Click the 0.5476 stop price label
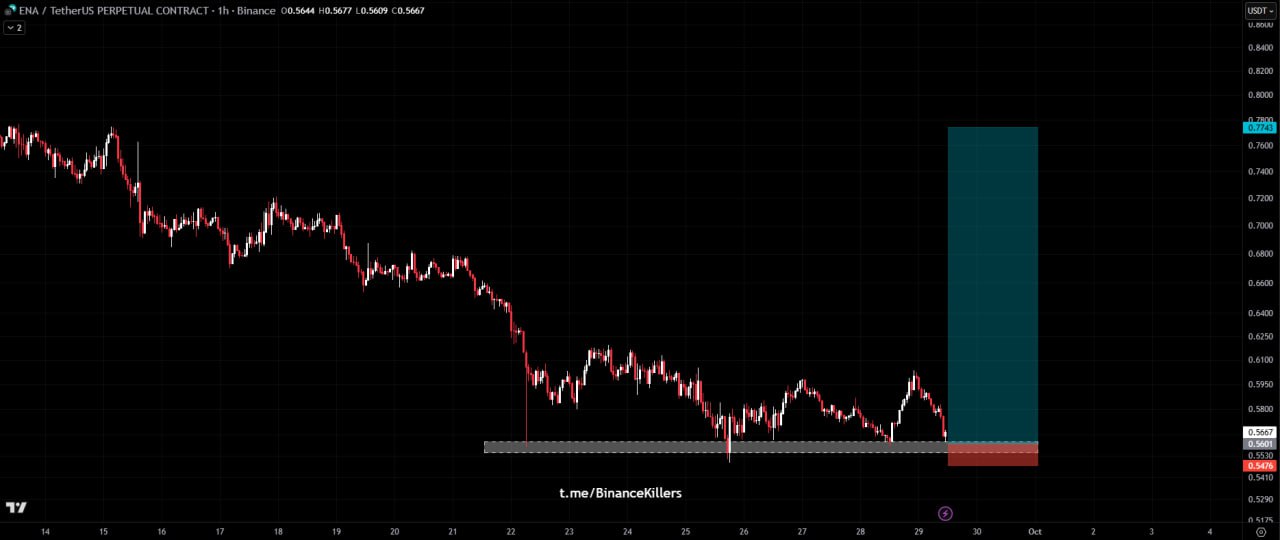1280x540 pixels. click(1259, 466)
